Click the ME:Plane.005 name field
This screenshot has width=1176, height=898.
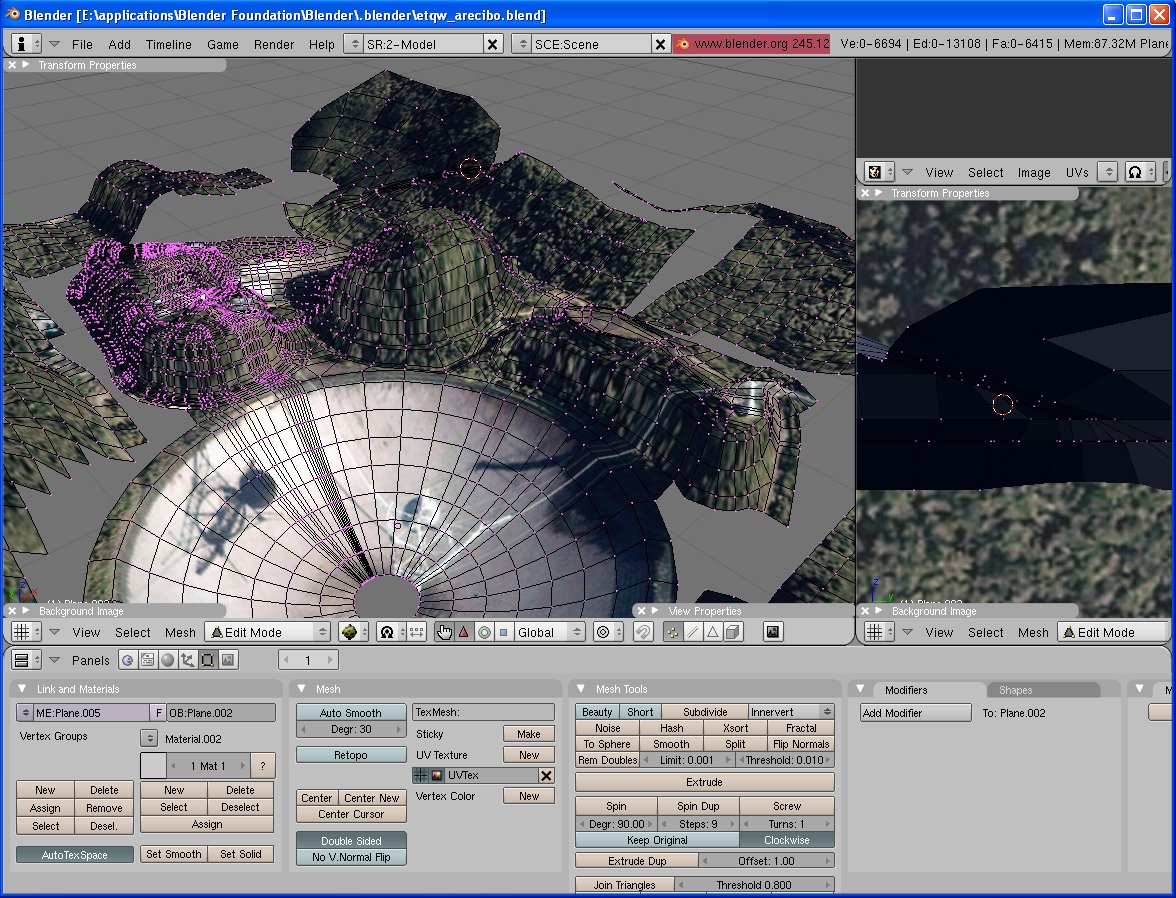tap(90, 713)
